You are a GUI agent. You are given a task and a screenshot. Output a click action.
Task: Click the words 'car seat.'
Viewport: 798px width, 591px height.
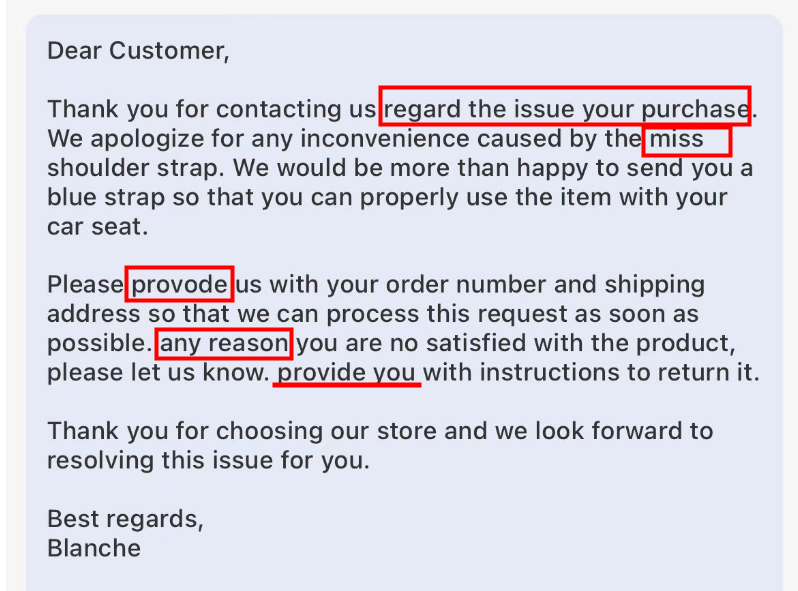coord(98,227)
